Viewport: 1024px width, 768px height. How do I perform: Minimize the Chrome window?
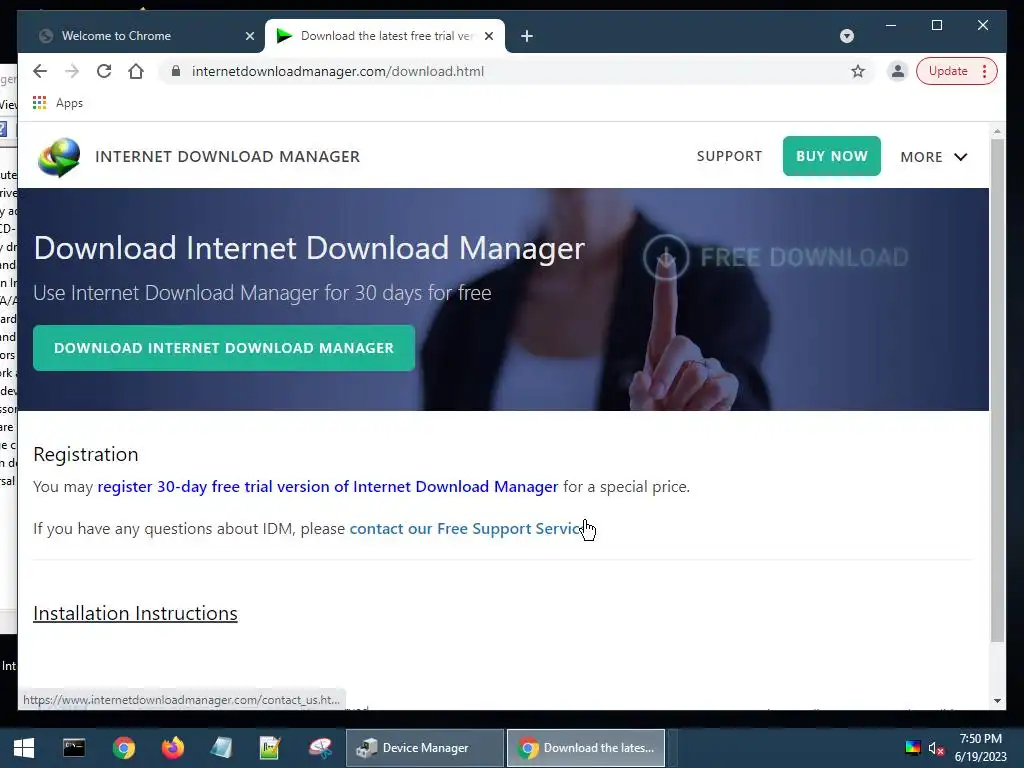click(x=891, y=25)
